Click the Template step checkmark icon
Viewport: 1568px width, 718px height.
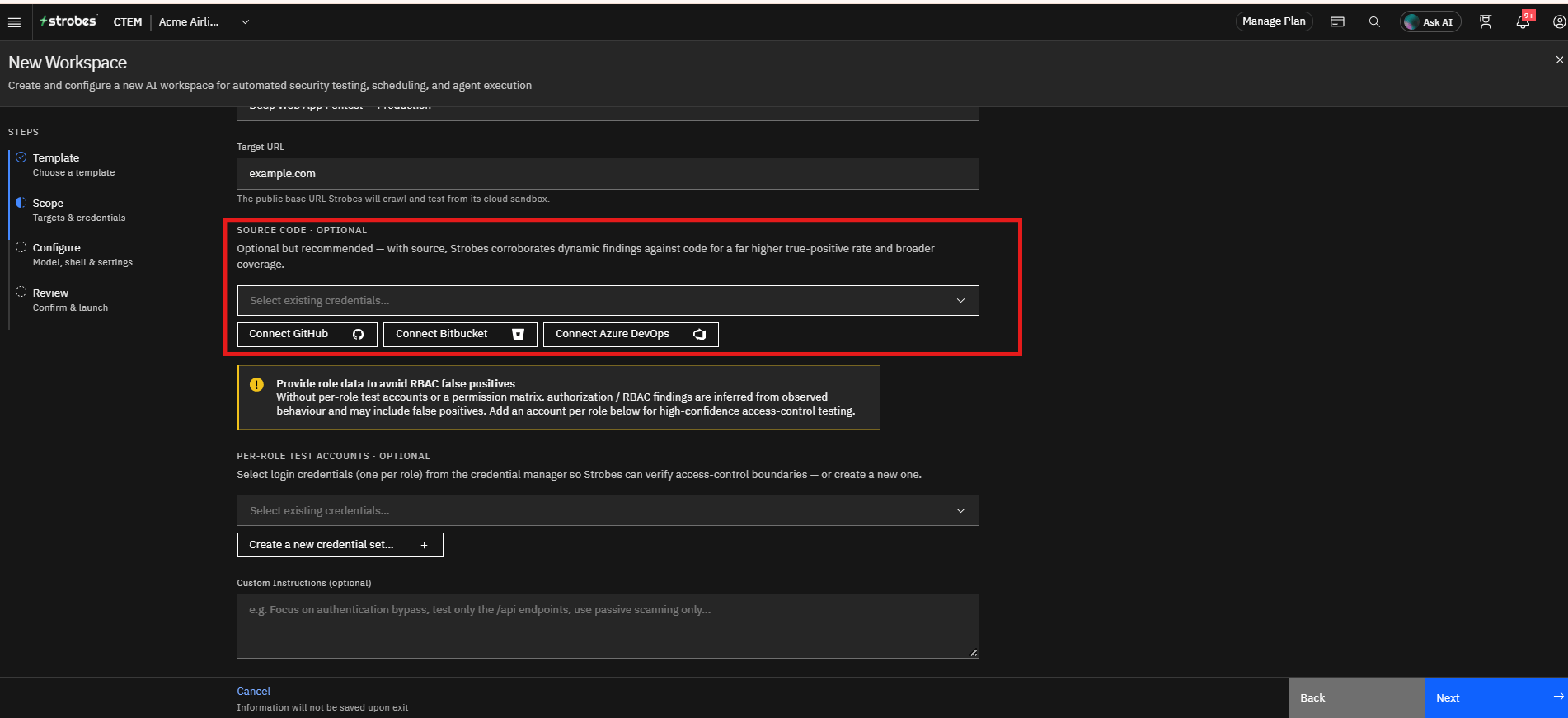click(21, 157)
